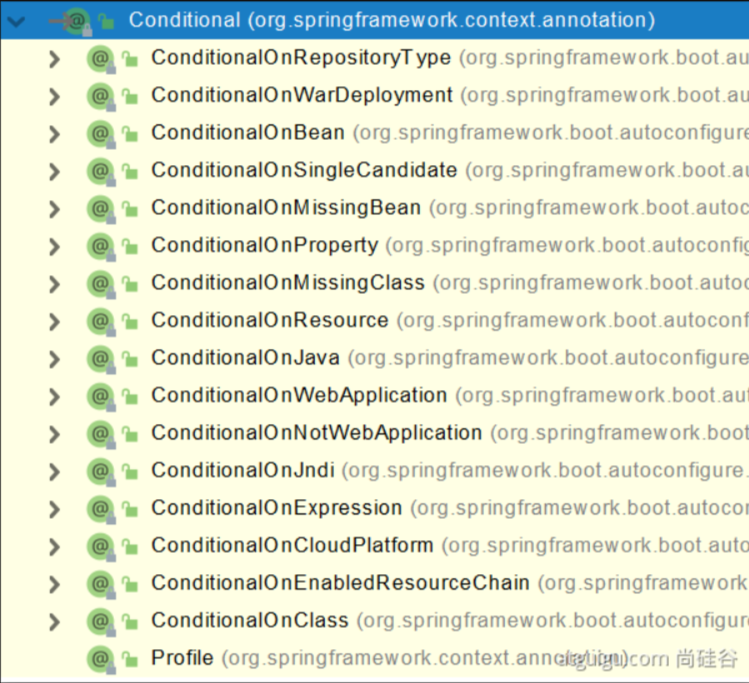Expand ConditionalOnJndi node
This screenshot has width=749, height=683.
click(x=54, y=472)
